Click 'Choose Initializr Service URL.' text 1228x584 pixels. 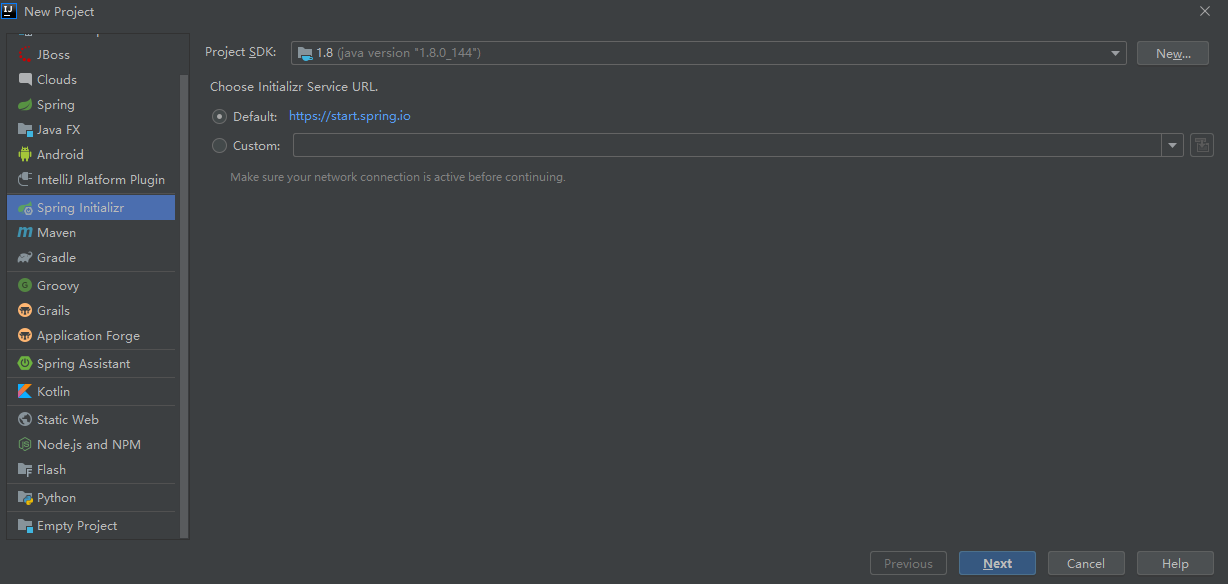coord(294,87)
